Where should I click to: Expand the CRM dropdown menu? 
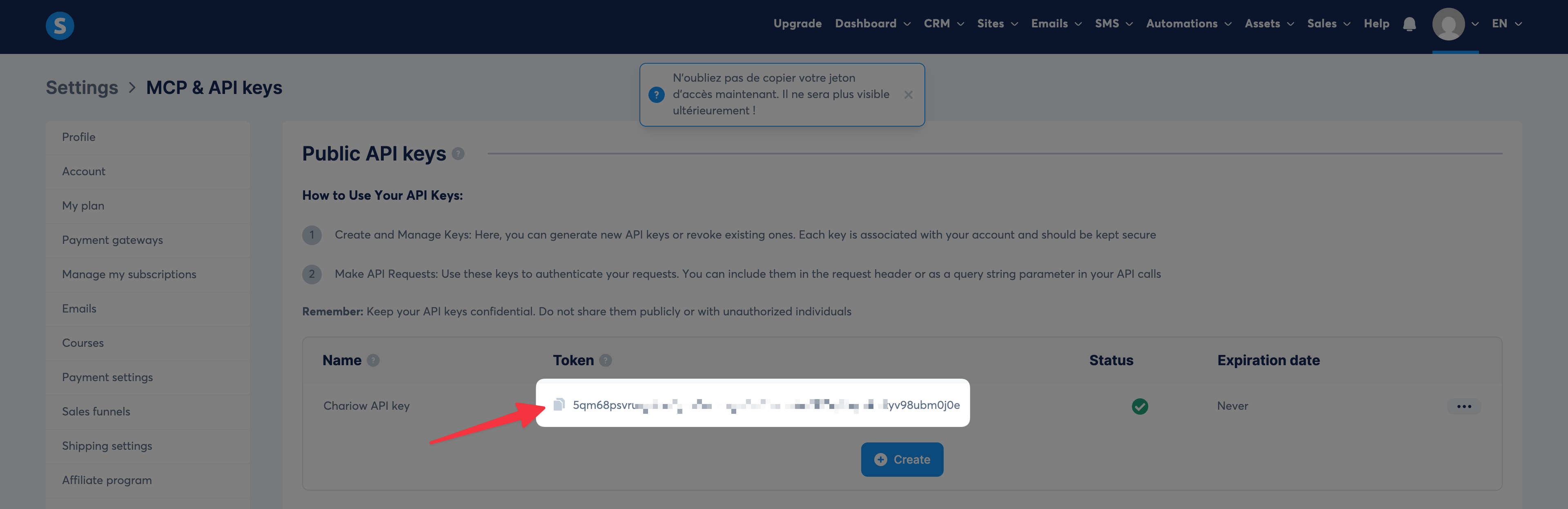click(x=943, y=24)
